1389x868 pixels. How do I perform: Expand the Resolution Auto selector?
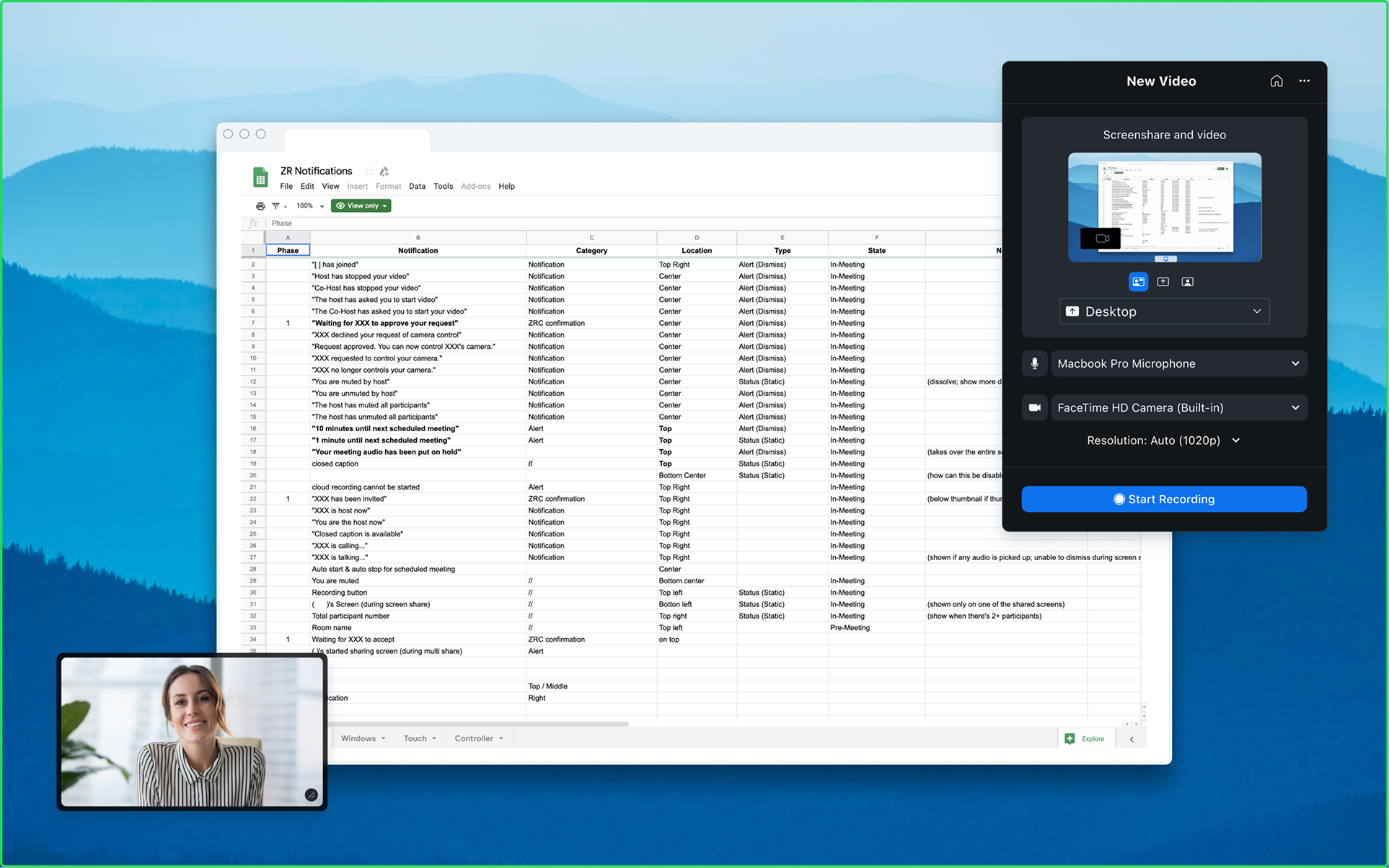(1163, 440)
